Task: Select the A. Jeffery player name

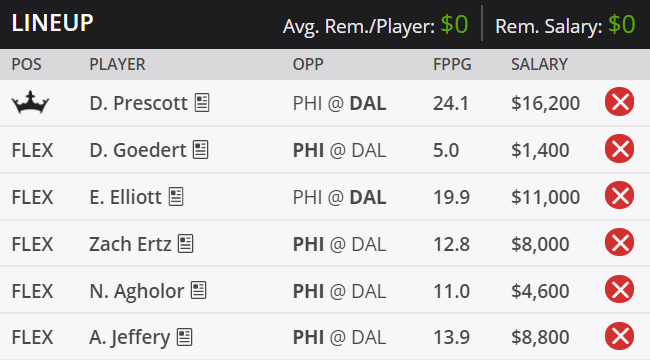Action: 130,337
